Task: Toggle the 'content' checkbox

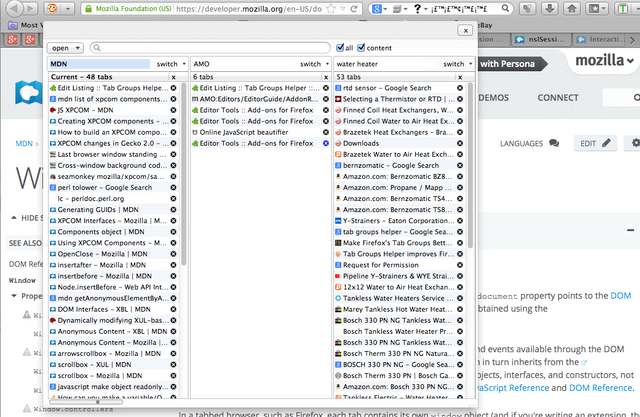Action: click(x=361, y=48)
